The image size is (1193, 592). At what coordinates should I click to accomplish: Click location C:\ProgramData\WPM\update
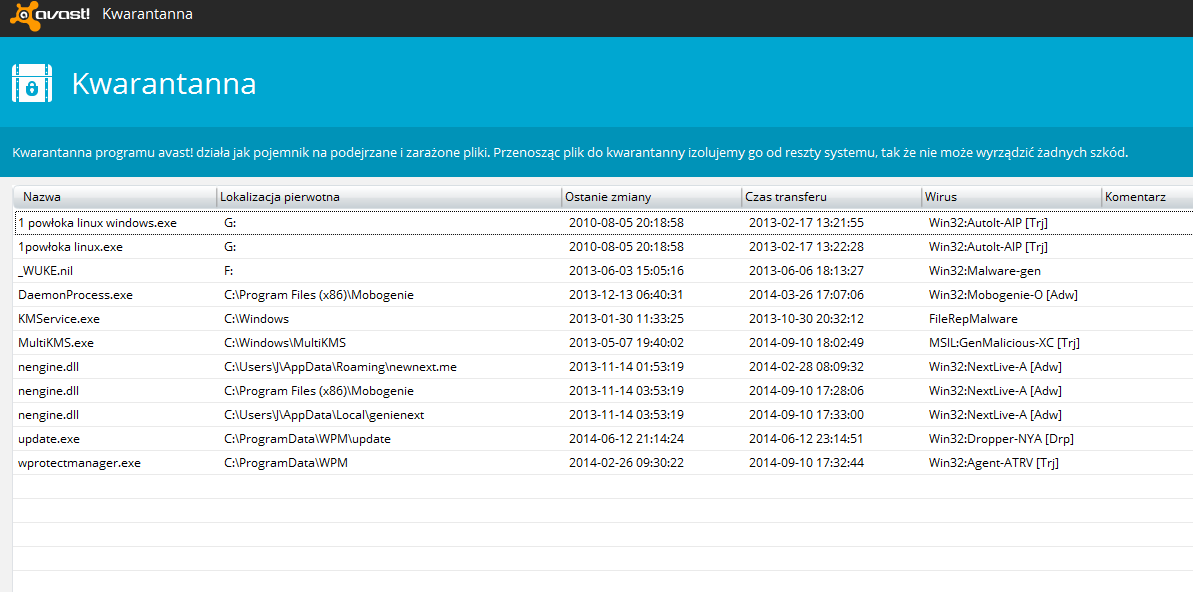coord(307,439)
